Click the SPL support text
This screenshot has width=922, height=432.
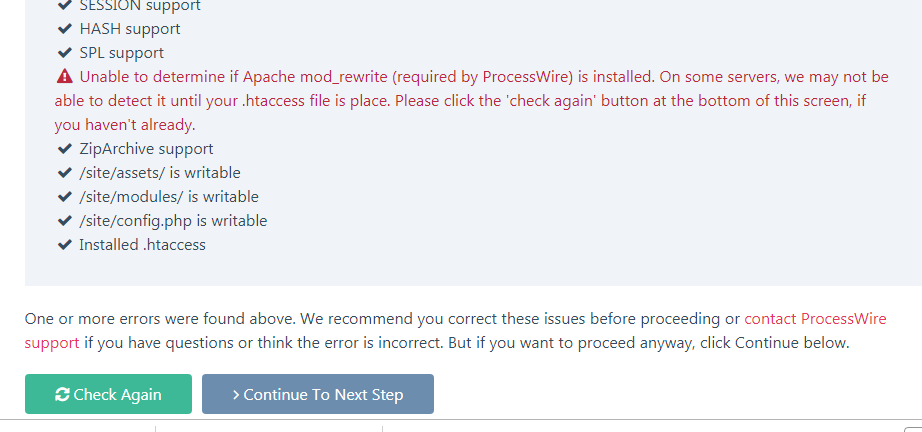click(x=121, y=53)
